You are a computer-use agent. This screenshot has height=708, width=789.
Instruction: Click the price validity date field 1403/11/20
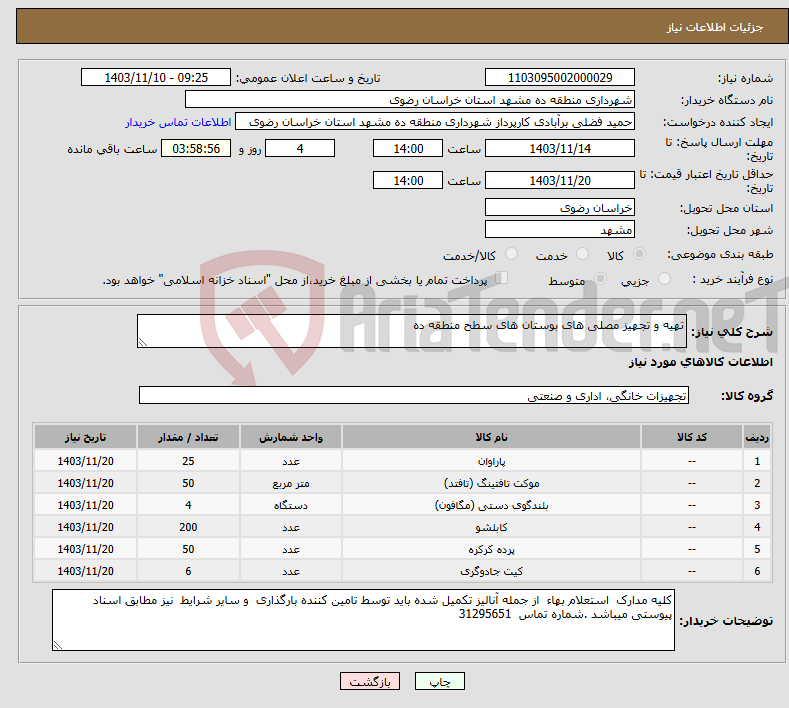click(559, 180)
